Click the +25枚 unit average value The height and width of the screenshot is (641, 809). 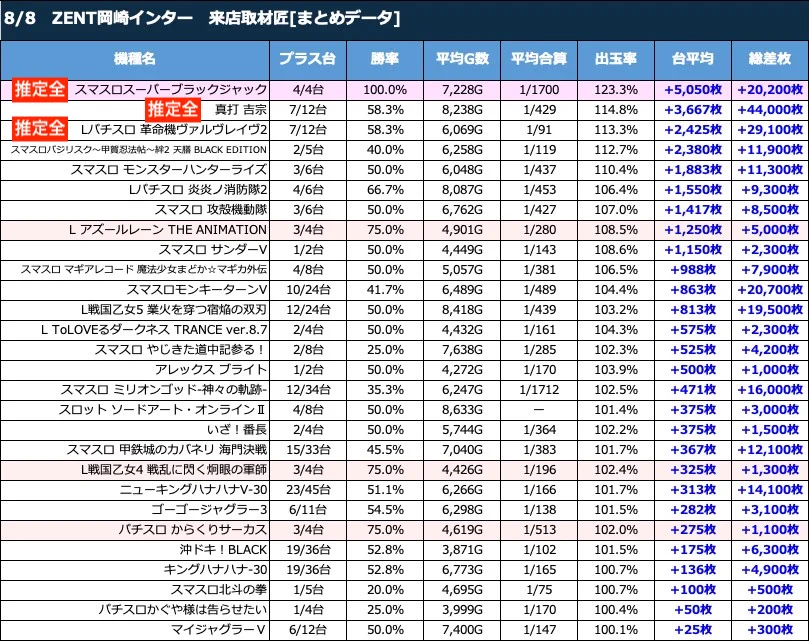coord(693,630)
